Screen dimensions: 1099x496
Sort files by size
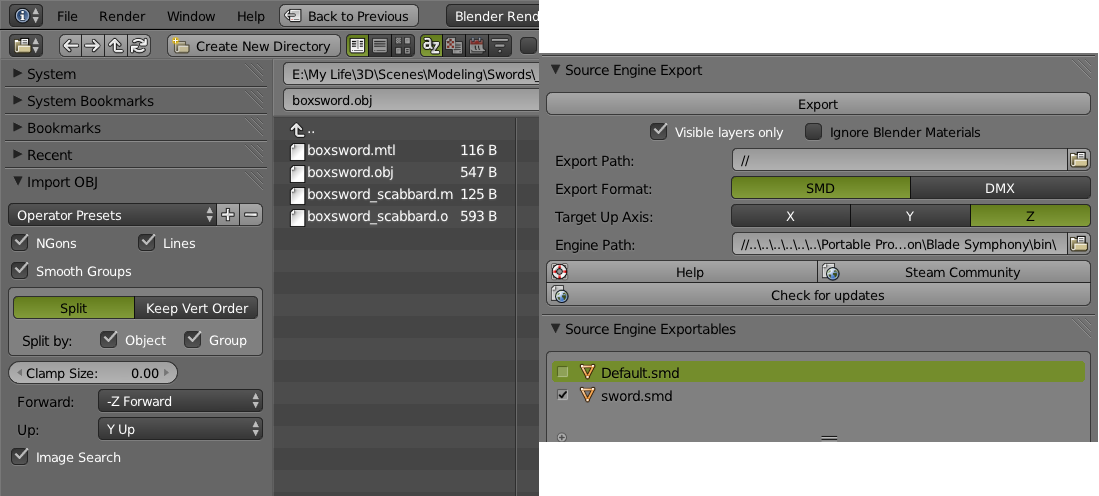pyautogui.click(x=500, y=46)
